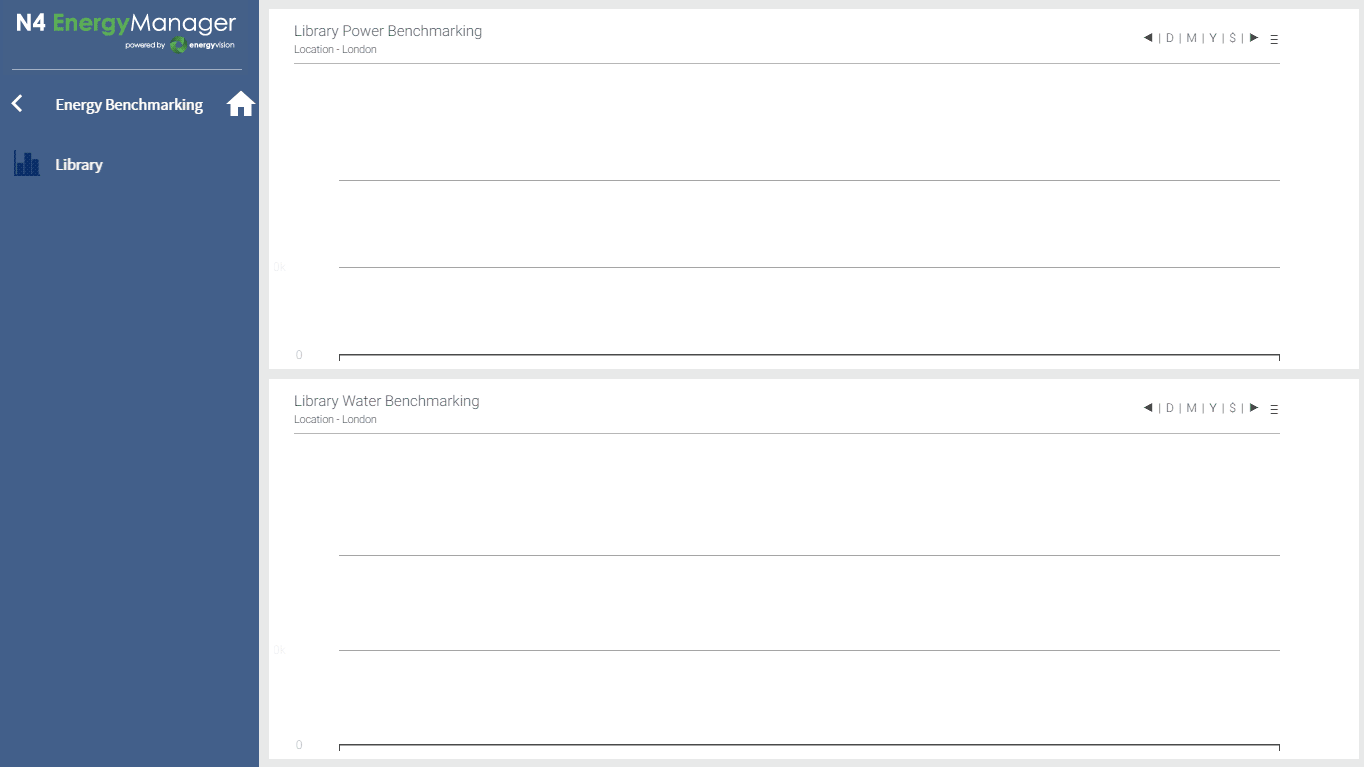
Task: Toggle cost display on Water Benchmarking chart
Action: tap(1232, 408)
